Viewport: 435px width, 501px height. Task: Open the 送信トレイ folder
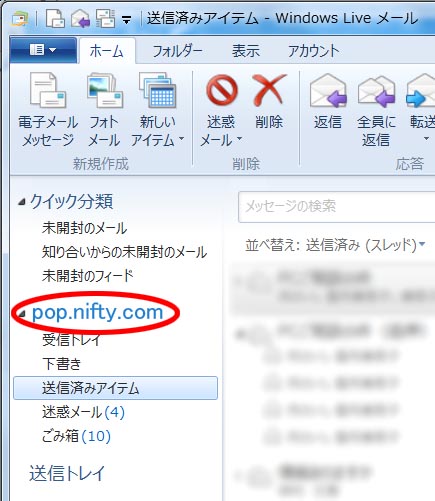point(67,474)
